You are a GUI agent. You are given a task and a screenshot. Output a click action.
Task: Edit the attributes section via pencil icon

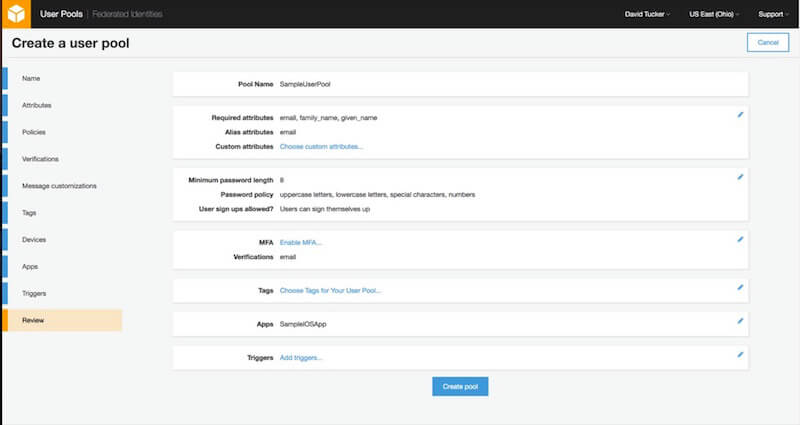740,114
